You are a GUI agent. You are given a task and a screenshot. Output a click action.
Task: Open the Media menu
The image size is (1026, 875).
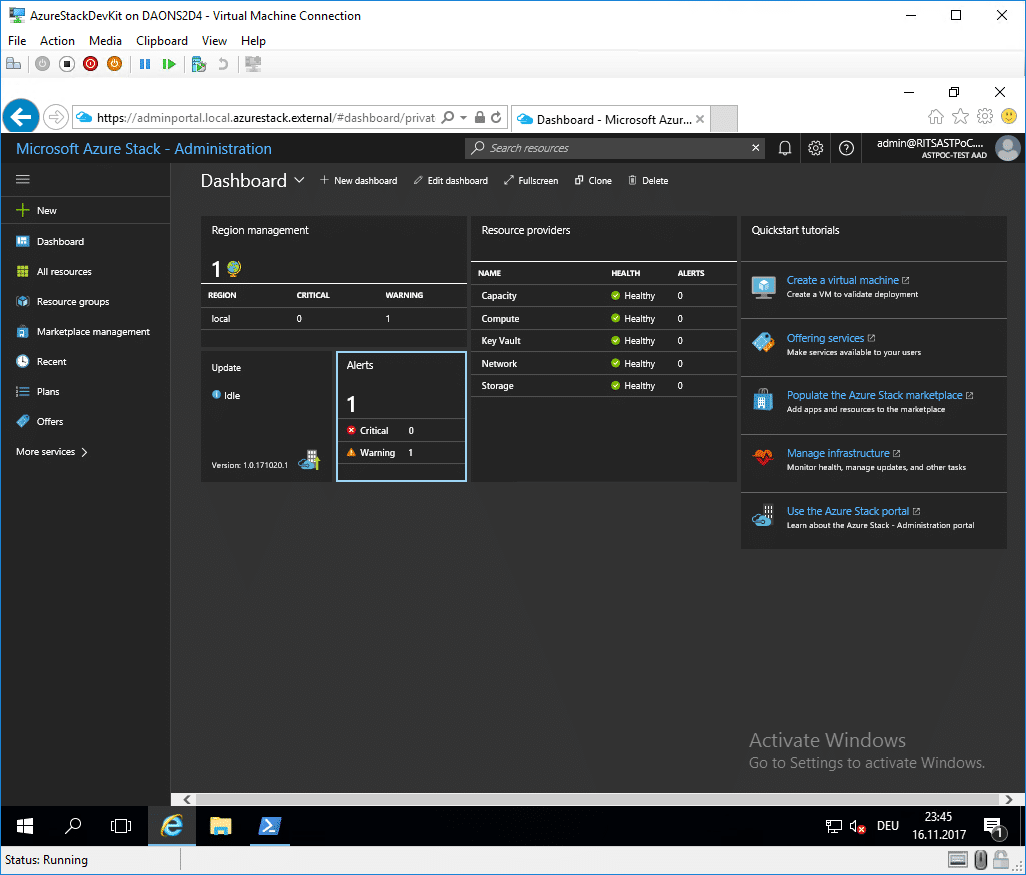[105, 41]
